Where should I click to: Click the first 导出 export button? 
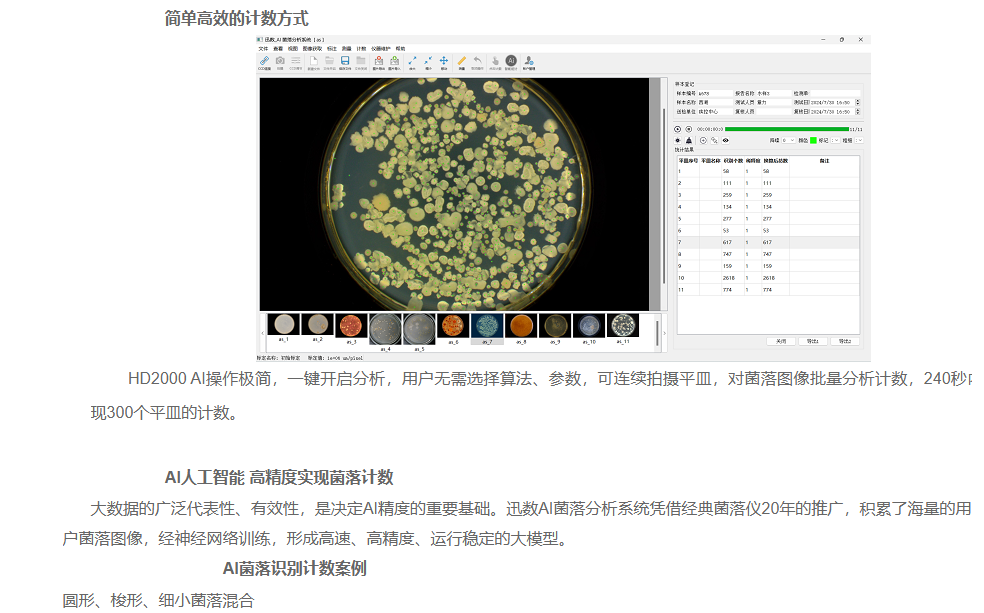[813, 341]
